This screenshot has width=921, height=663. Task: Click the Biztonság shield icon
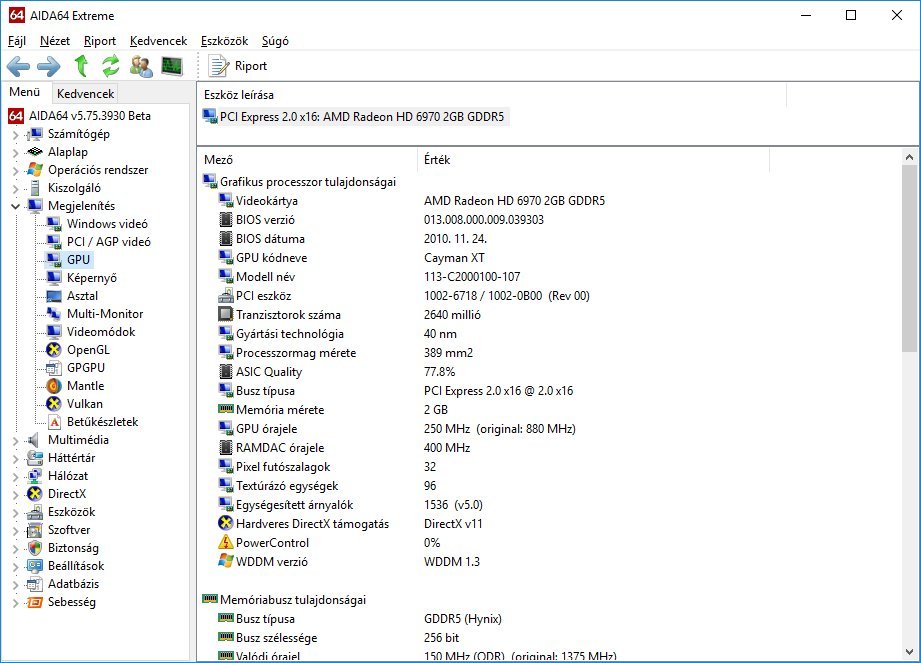35,548
